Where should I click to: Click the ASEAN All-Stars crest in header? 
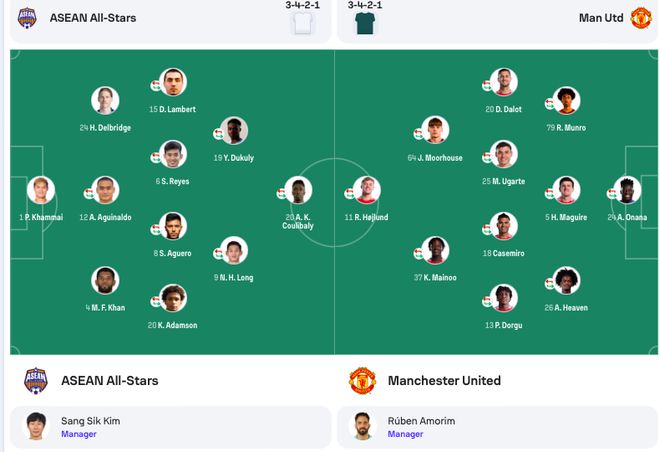(x=28, y=17)
